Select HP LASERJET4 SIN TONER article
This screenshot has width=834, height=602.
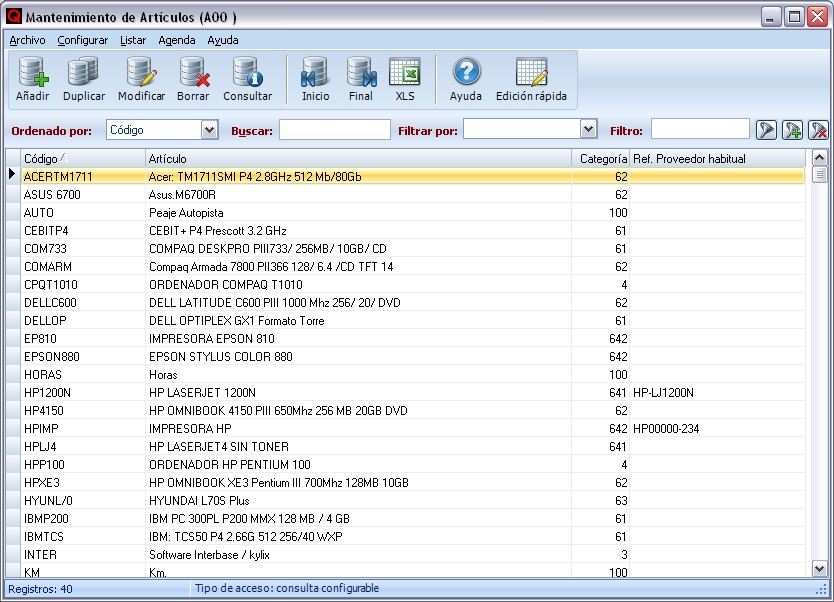[219, 447]
